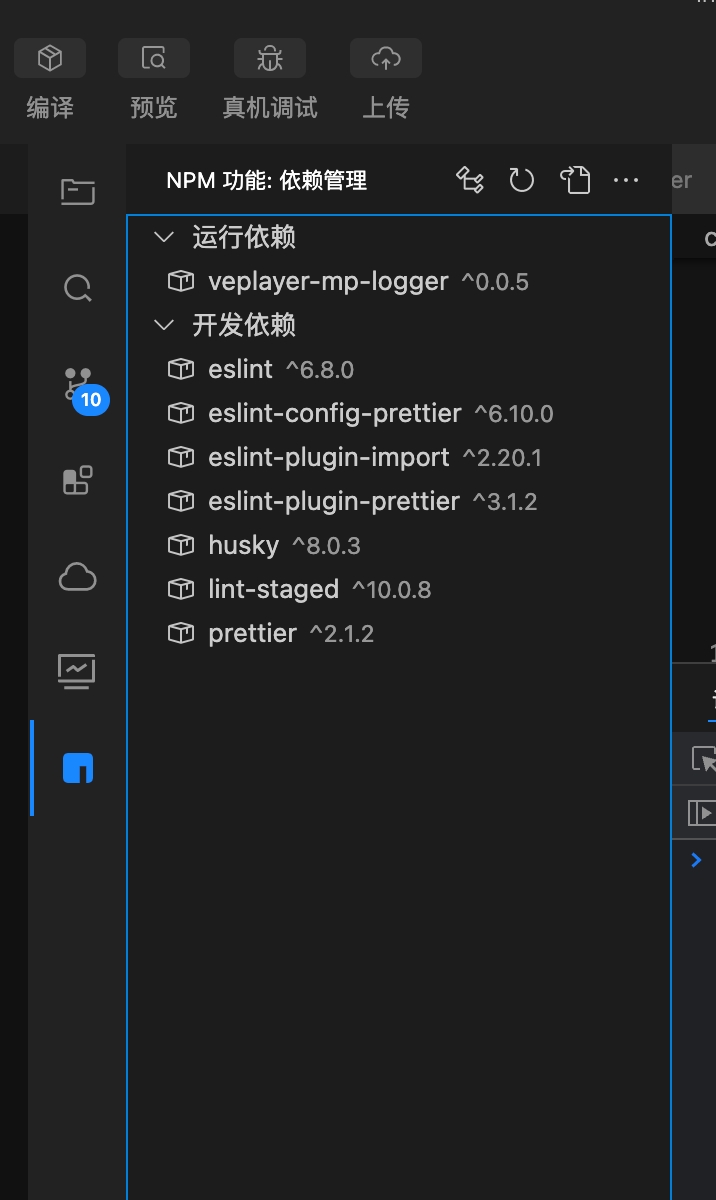Screen dimensions: 716x1200
Task: Open the search panel in sidebar
Action: [x=77, y=288]
